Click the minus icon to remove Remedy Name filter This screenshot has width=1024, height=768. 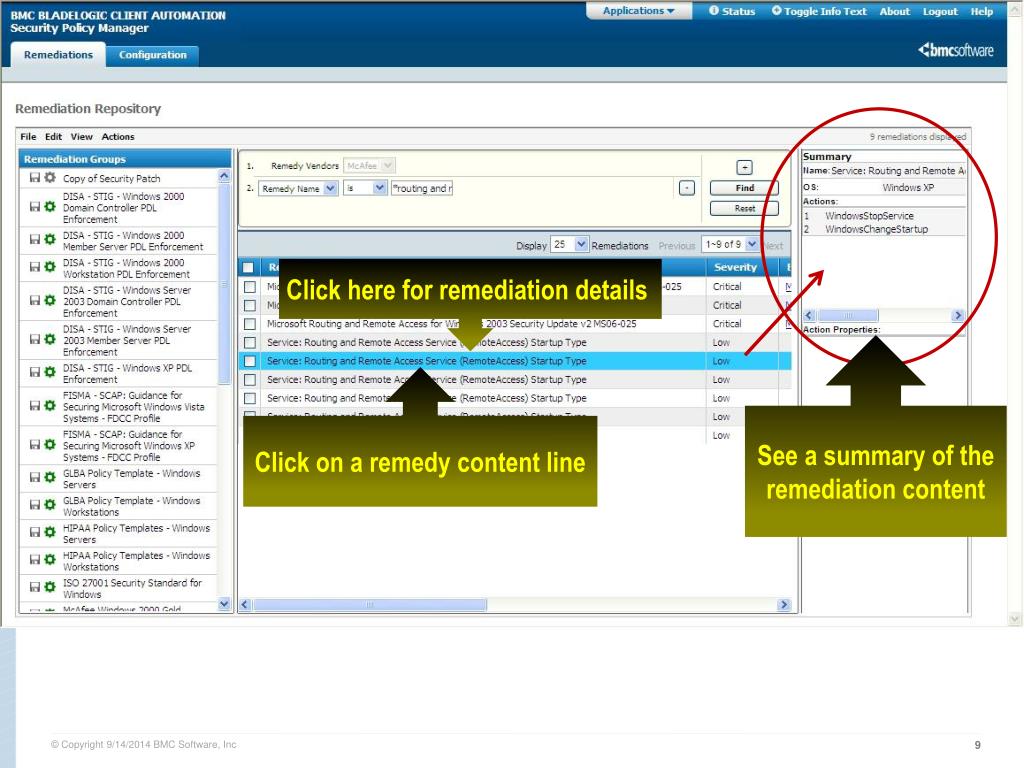[686, 188]
